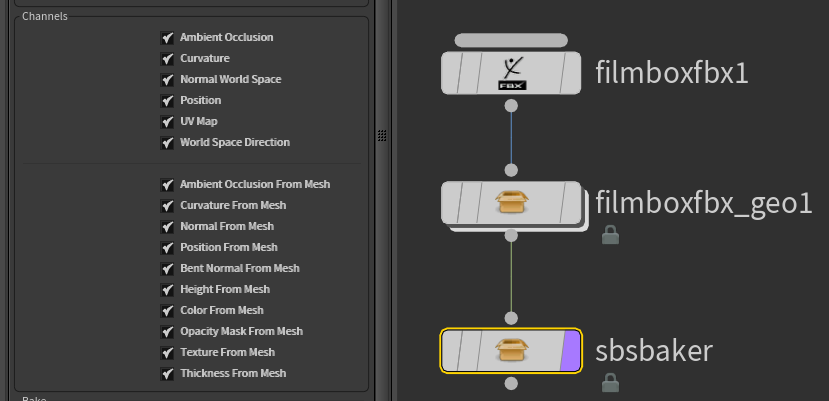Image resolution: width=829 pixels, height=401 pixels.
Task: Click the gray bar above filmboxfbx1 node
Action: pyautogui.click(x=511, y=40)
